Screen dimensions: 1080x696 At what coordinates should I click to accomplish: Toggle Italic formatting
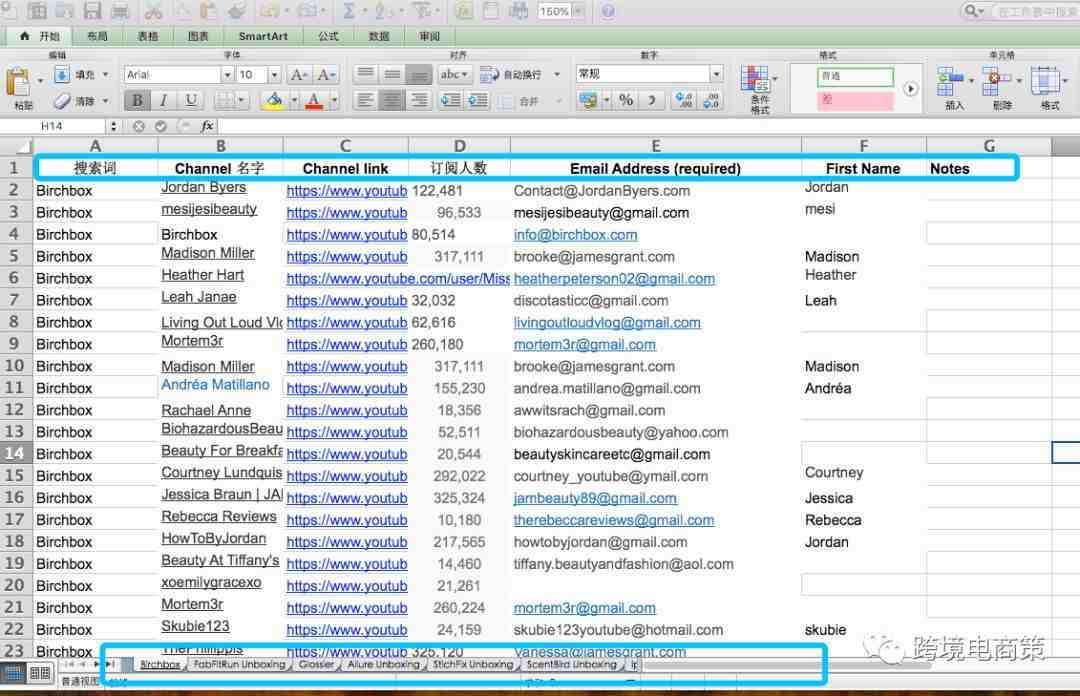click(x=163, y=101)
